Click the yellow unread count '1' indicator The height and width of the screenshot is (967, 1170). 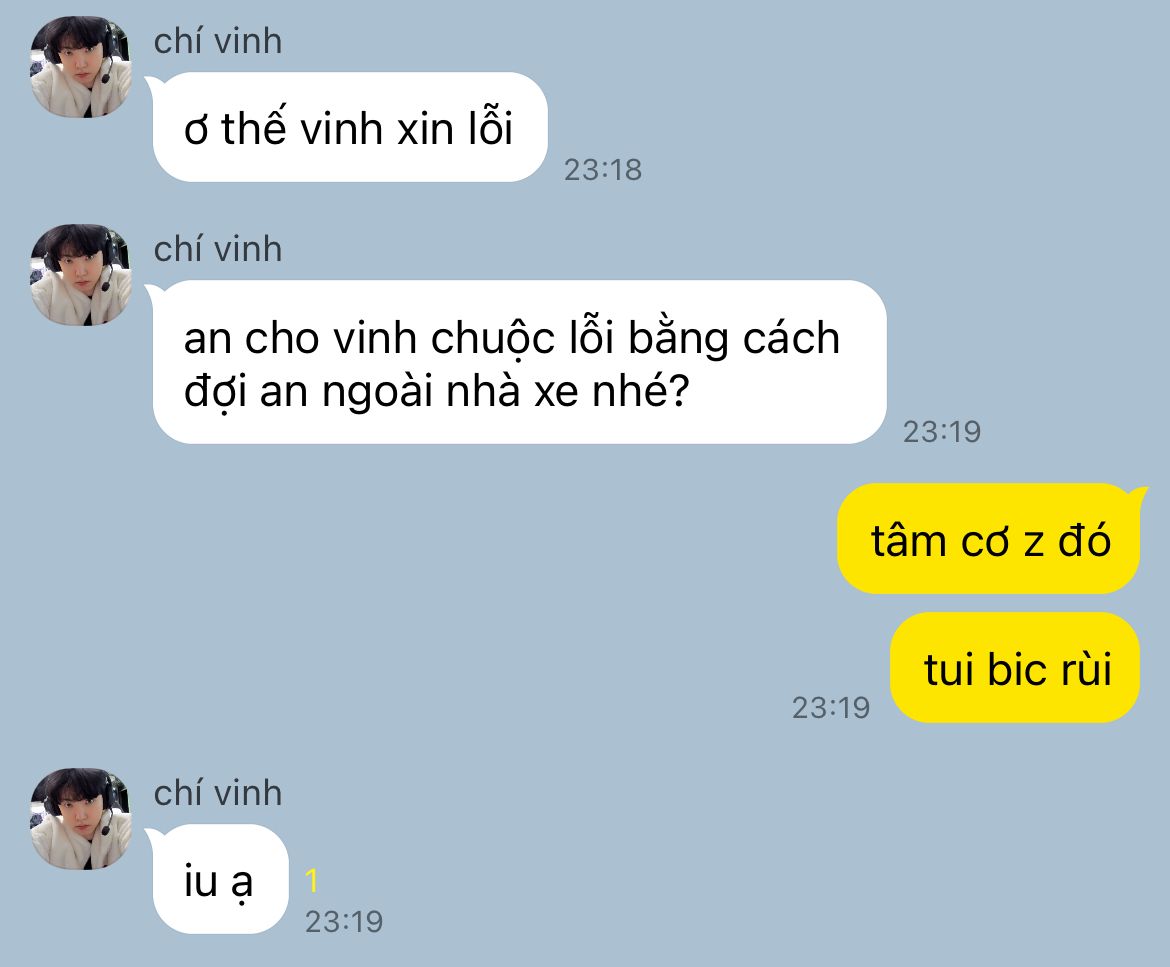point(312,881)
